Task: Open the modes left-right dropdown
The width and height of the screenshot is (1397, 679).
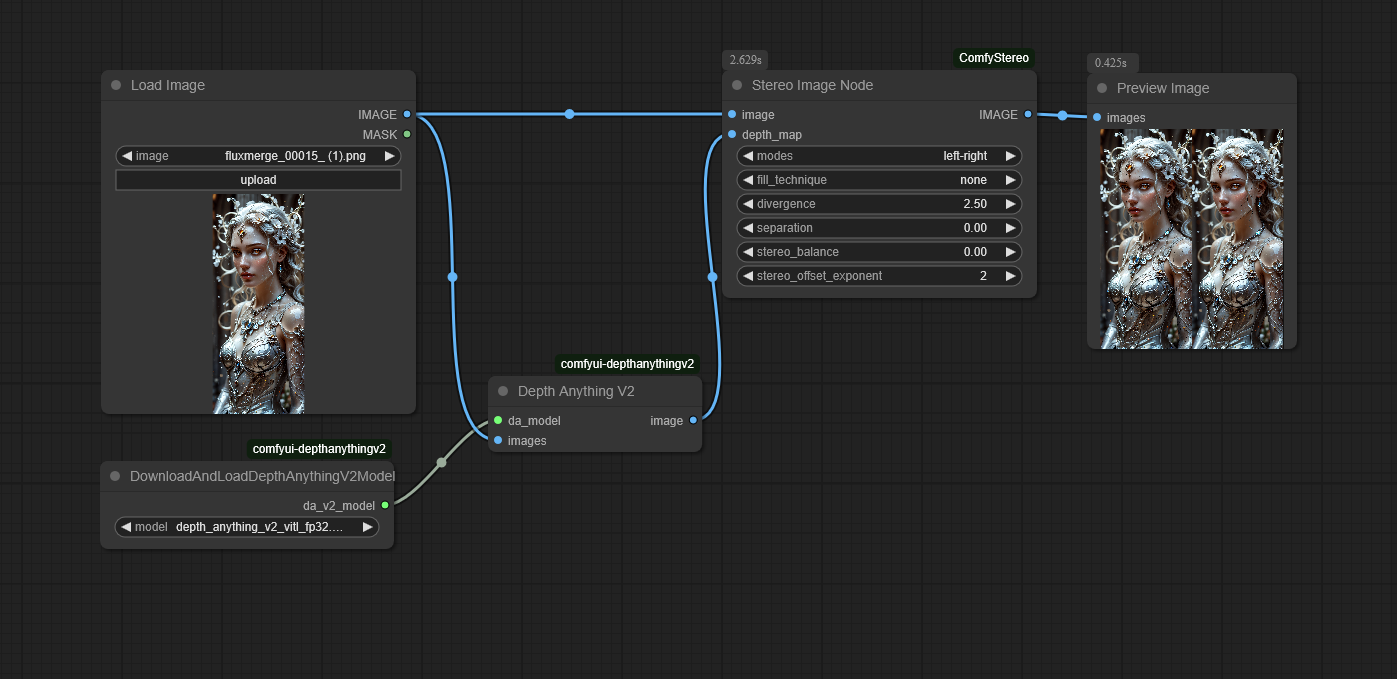Action: (x=879, y=156)
